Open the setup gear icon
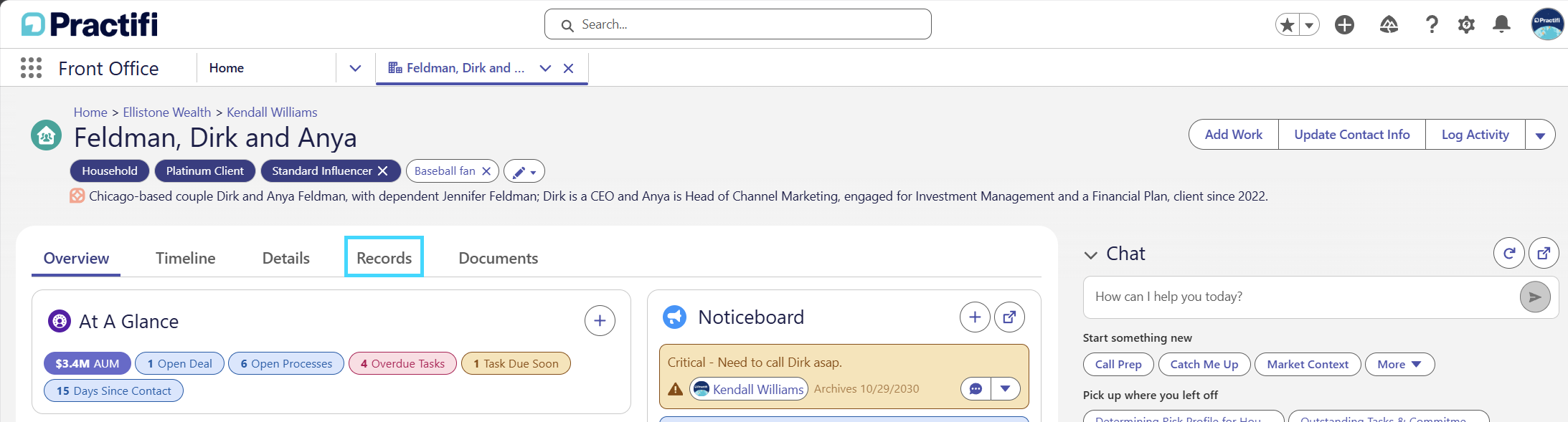This screenshot has width=1568, height=422. (1466, 25)
